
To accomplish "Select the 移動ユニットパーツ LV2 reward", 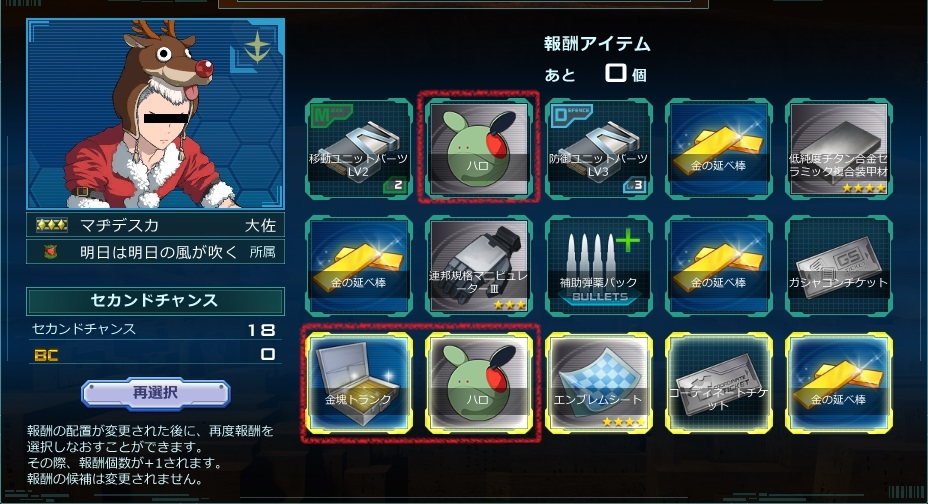I will 358,148.
